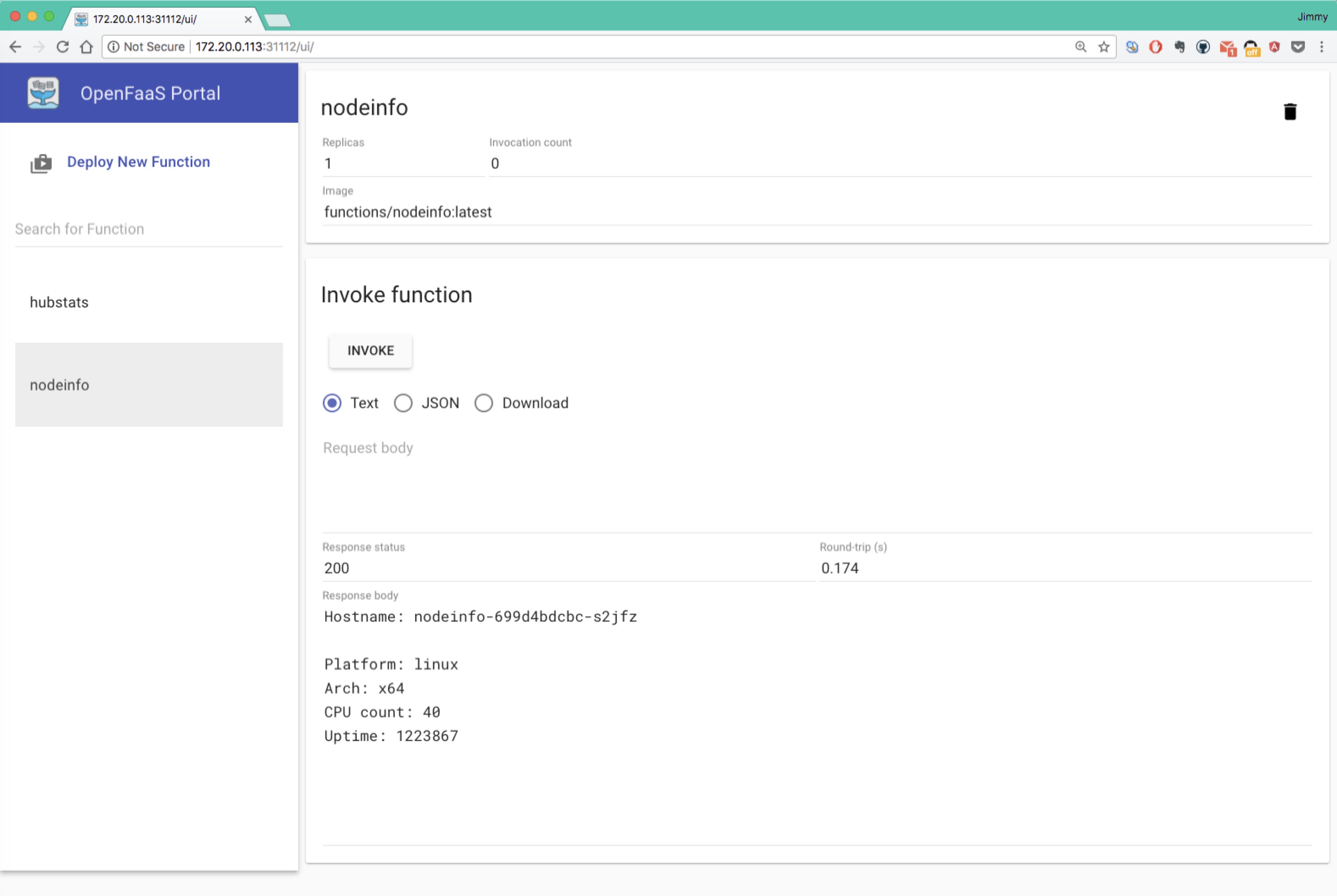
Task: Open the ad blocker hand extension icon
Action: (x=1155, y=47)
